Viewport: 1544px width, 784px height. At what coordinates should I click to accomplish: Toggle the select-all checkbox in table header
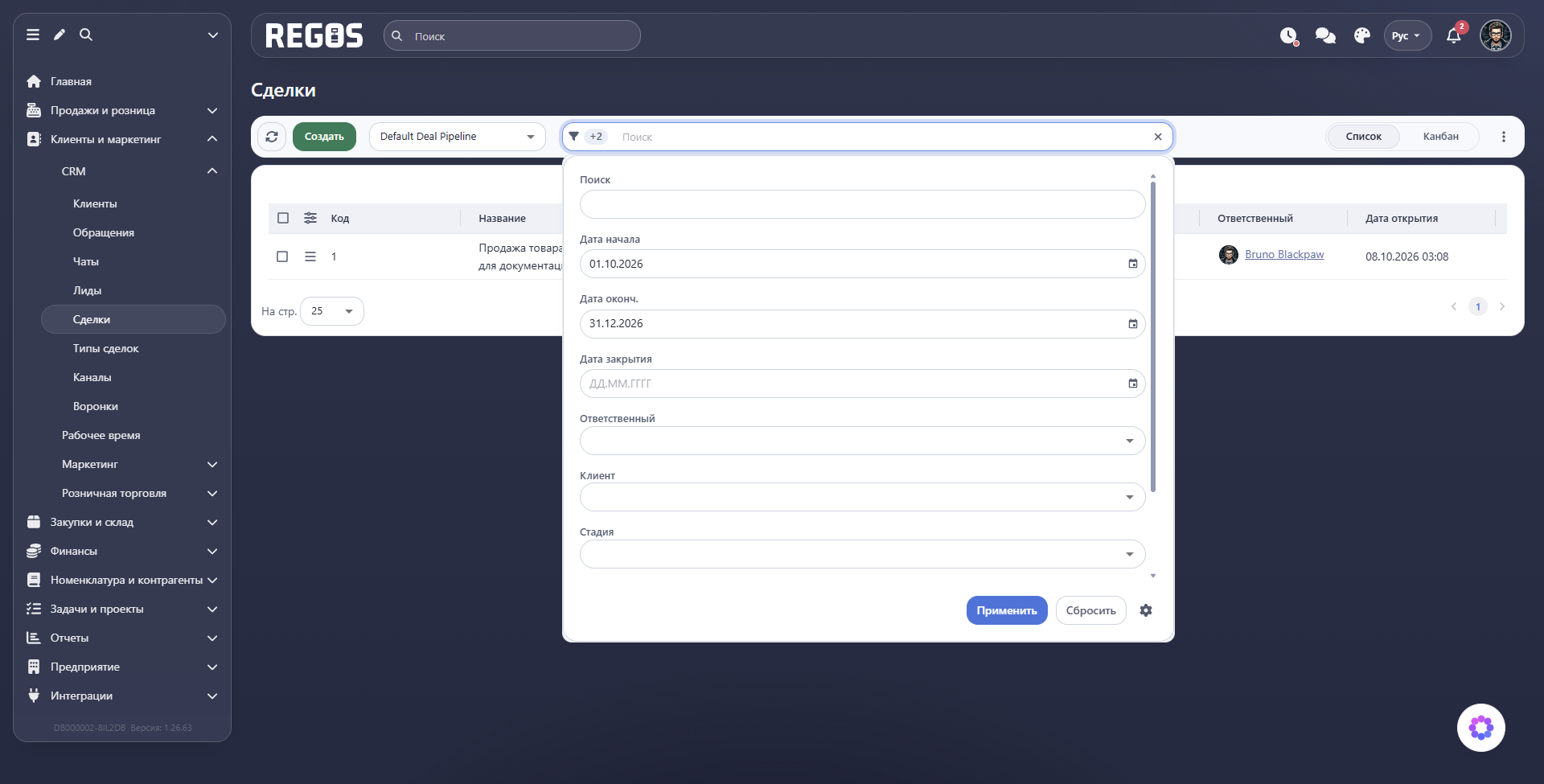point(283,218)
